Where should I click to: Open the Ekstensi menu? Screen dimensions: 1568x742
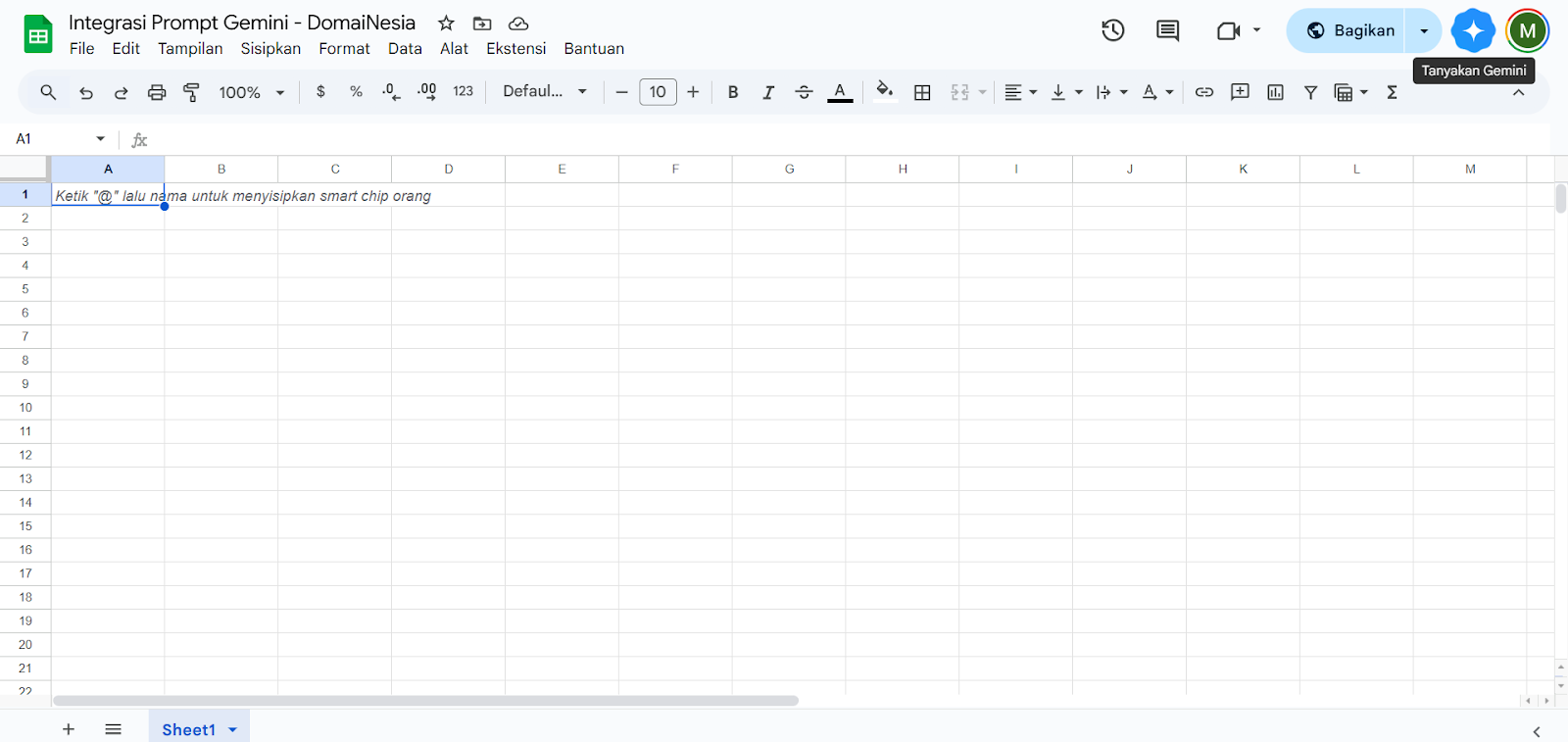[515, 49]
